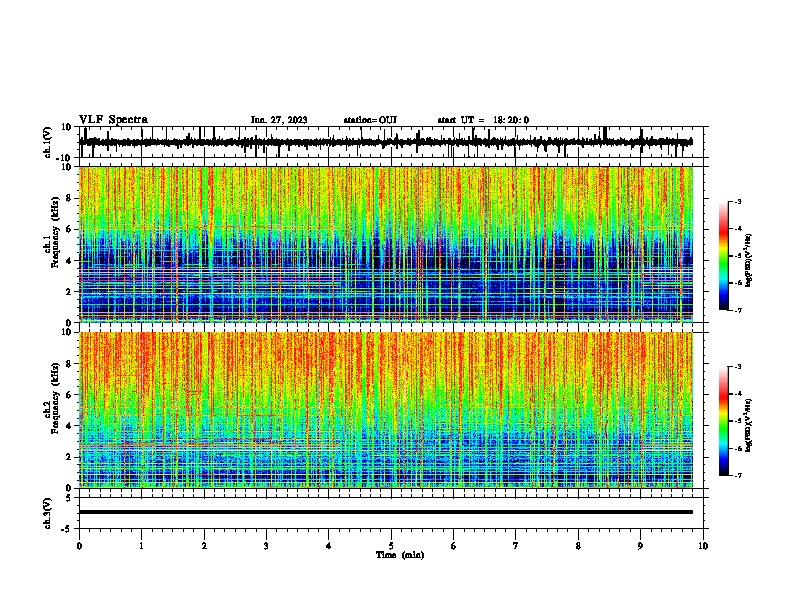Click the x-axis tick label "0"
792x612 pixels.
[x=79, y=546]
